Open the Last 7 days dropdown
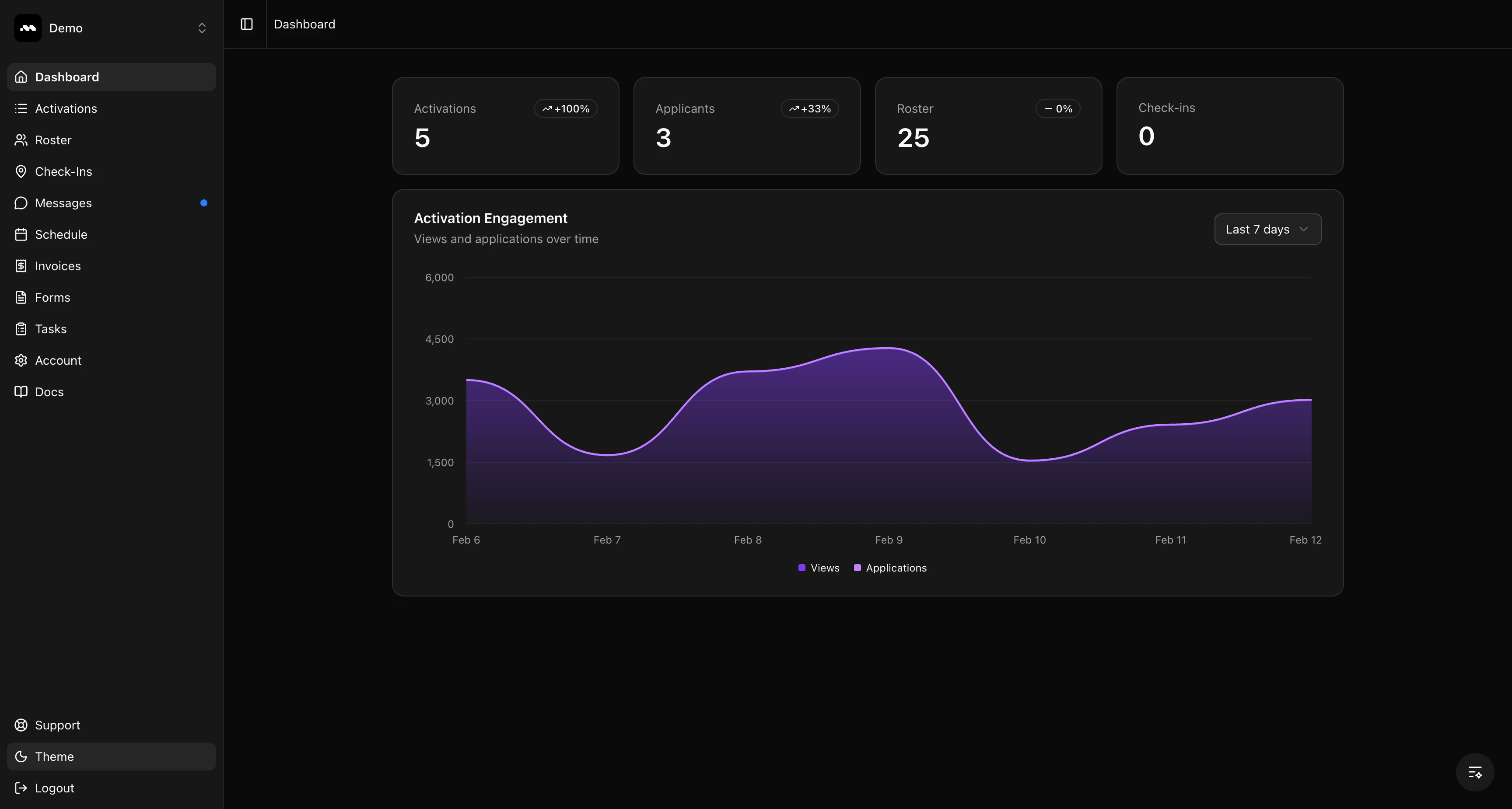The image size is (1512, 809). coord(1267,229)
